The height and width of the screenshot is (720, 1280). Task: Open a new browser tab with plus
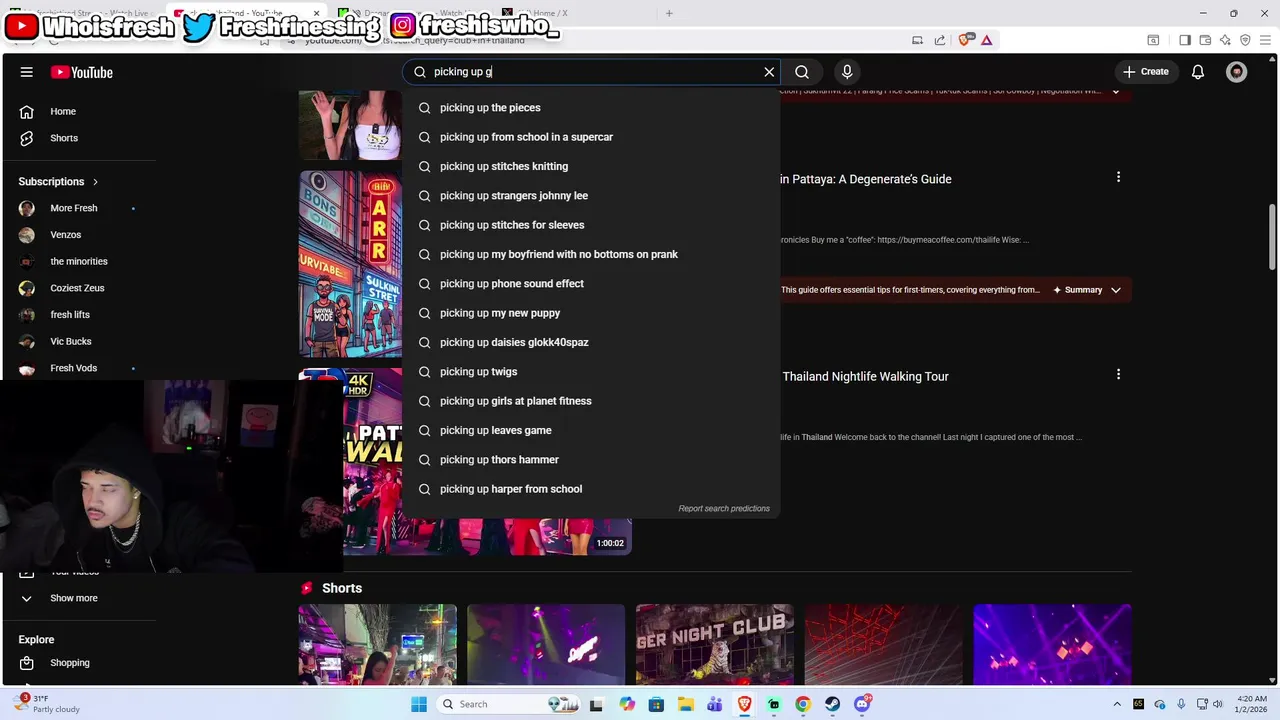[x=669, y=13]
